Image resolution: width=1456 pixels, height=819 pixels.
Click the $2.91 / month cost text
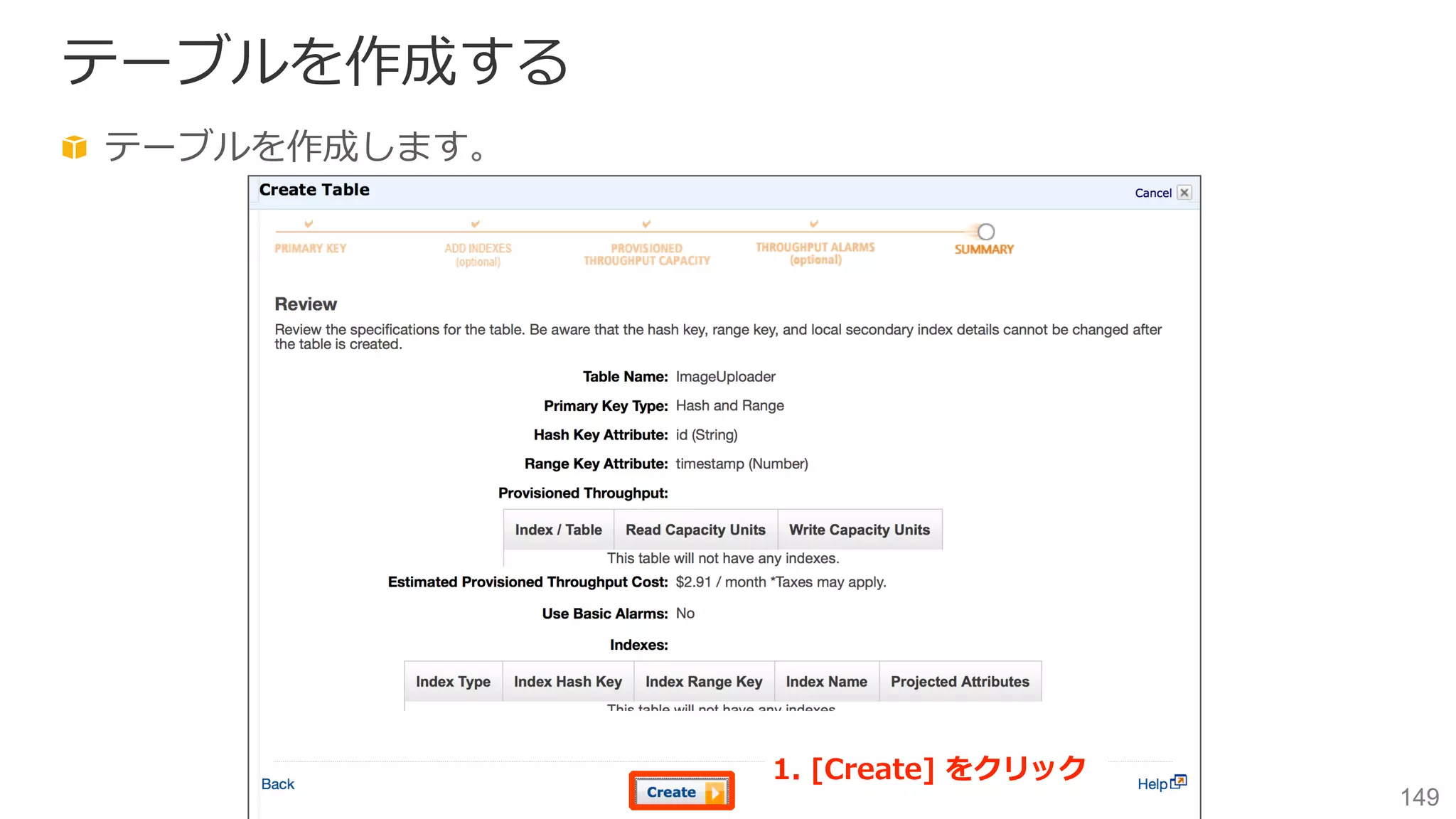pos(720,582)
